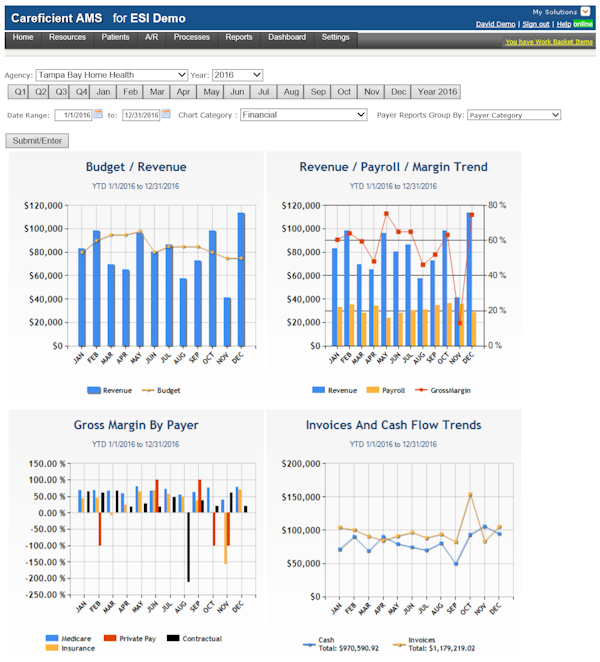Click the end date field 12/31/2016
600x662 pixels.
coord(141,115)
